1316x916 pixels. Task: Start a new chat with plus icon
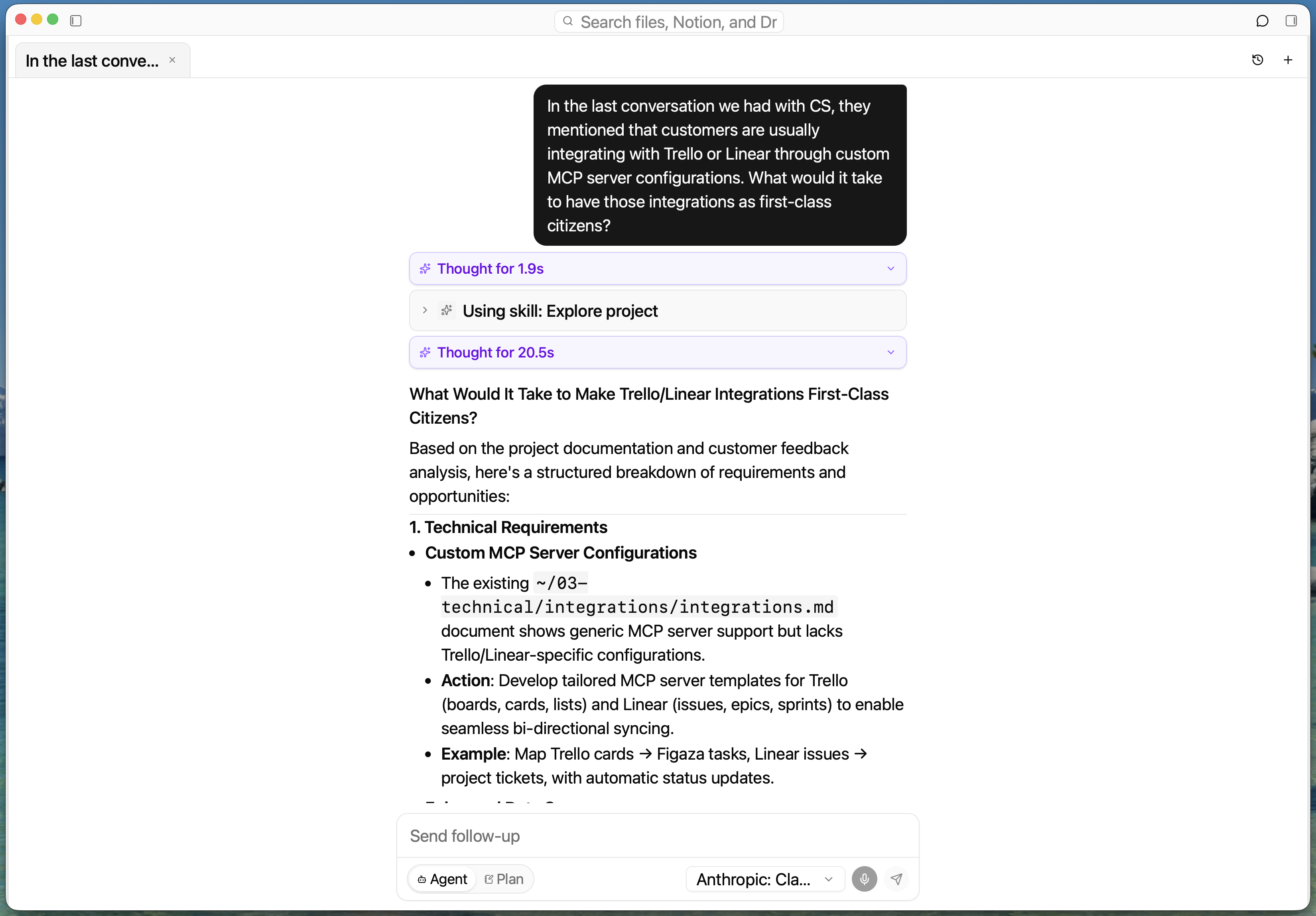pos(1288,60)
